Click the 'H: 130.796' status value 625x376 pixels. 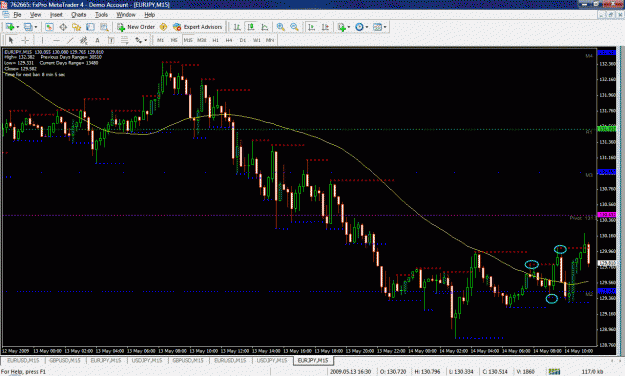click(427, 372)
